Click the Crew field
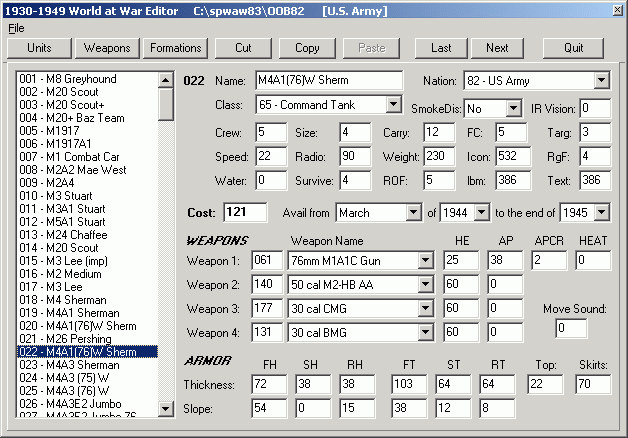Image resolution: width=628 pixels, height=438 pixels. tap(271, 133)
